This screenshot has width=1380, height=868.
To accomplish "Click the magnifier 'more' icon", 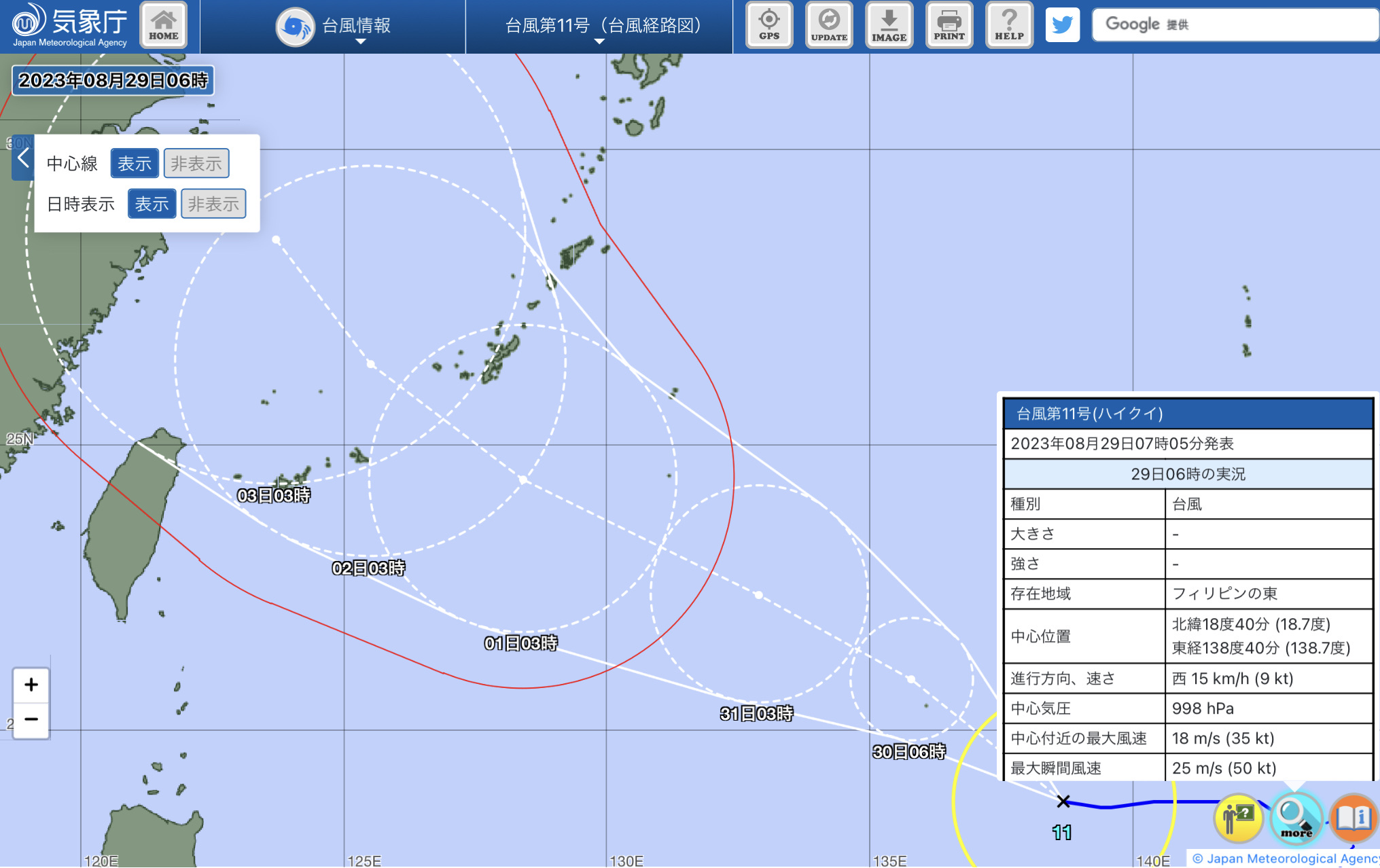I will point(1296,817).
